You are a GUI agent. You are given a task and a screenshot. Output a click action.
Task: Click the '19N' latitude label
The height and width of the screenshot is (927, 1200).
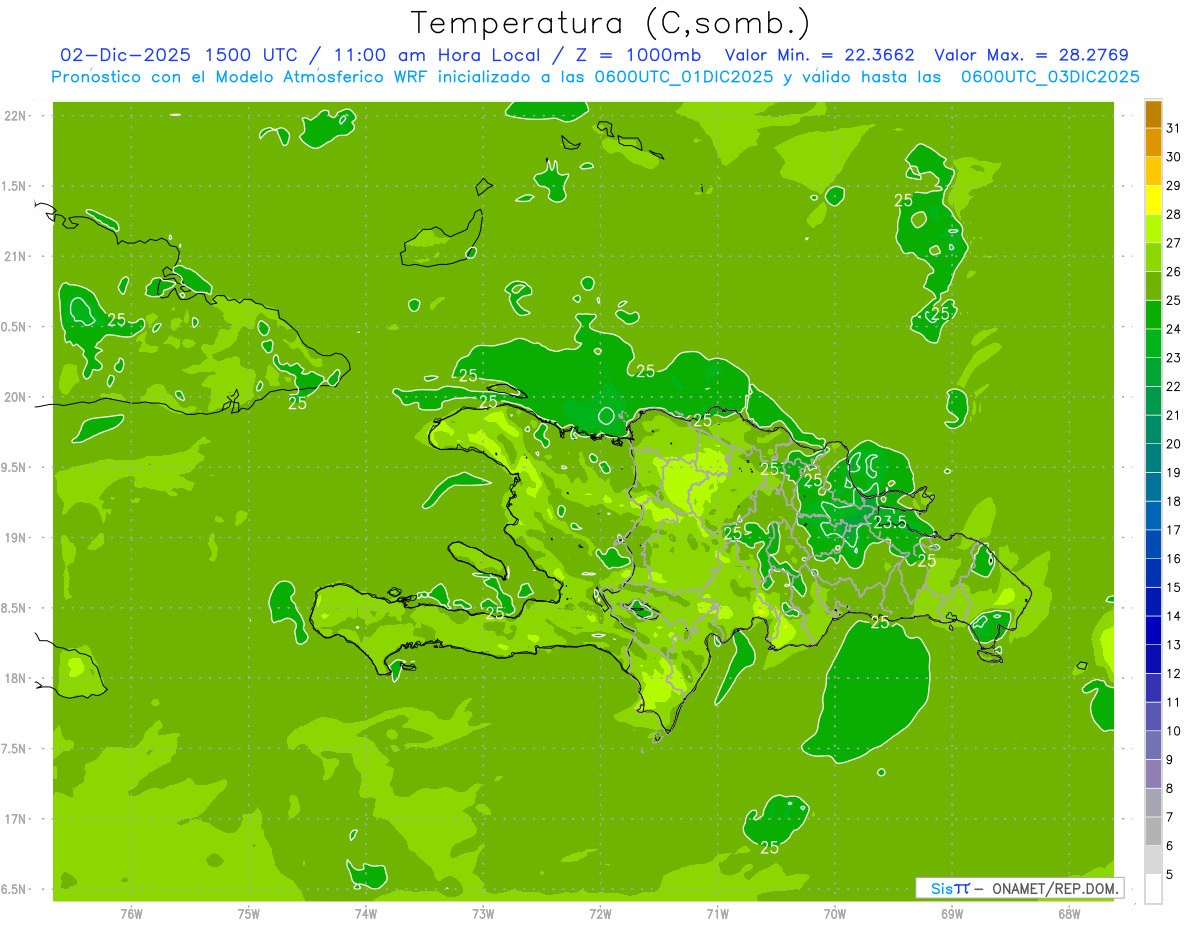click(x=15, y=537)
